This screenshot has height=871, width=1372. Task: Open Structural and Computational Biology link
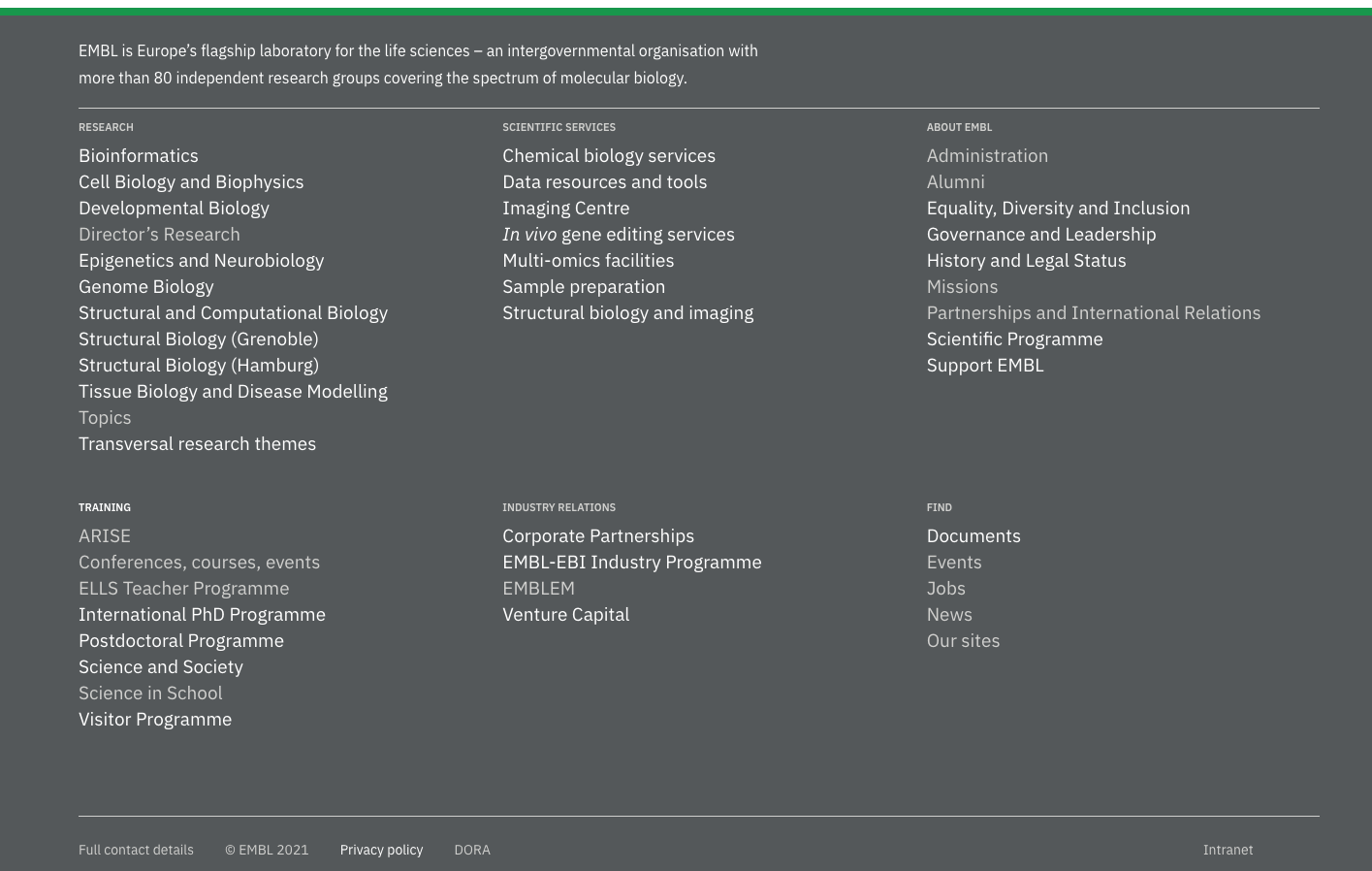(x=233, y=312)
